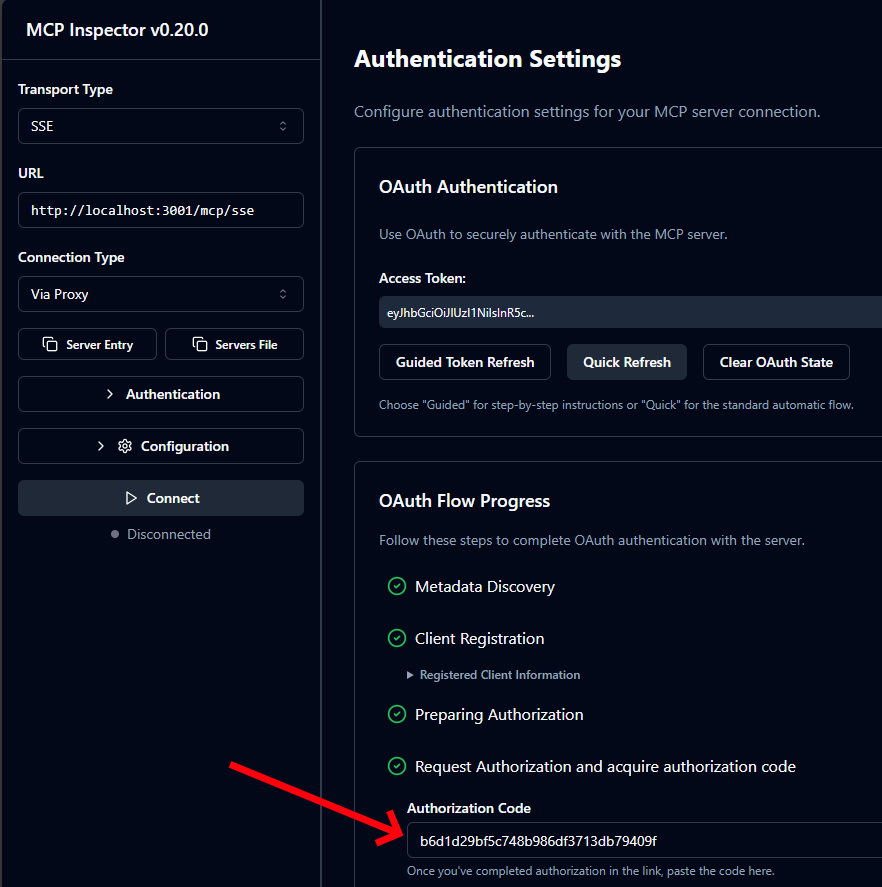Image resolution: width=882 pixels, height=887 pixels.
Task: Click the Server Entry copy button
Action: [x=88, y=345]
